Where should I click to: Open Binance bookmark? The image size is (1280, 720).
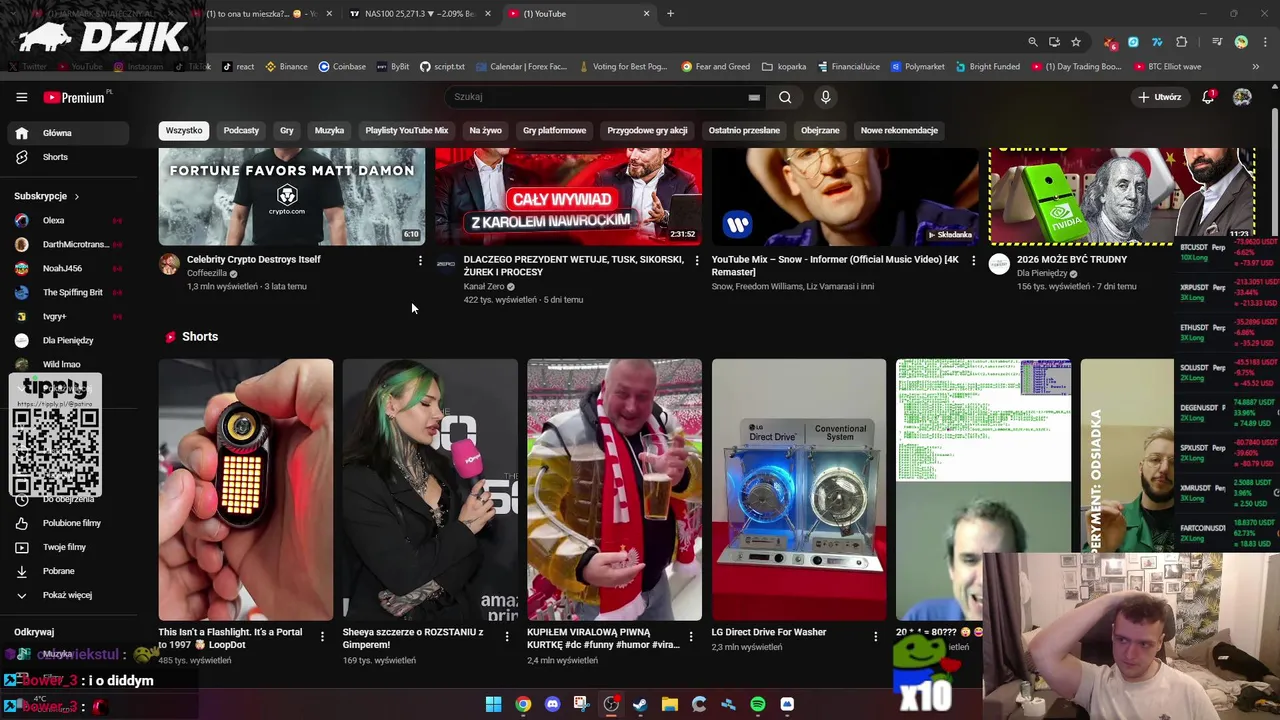pyautogui.click(x=286, y=67)
